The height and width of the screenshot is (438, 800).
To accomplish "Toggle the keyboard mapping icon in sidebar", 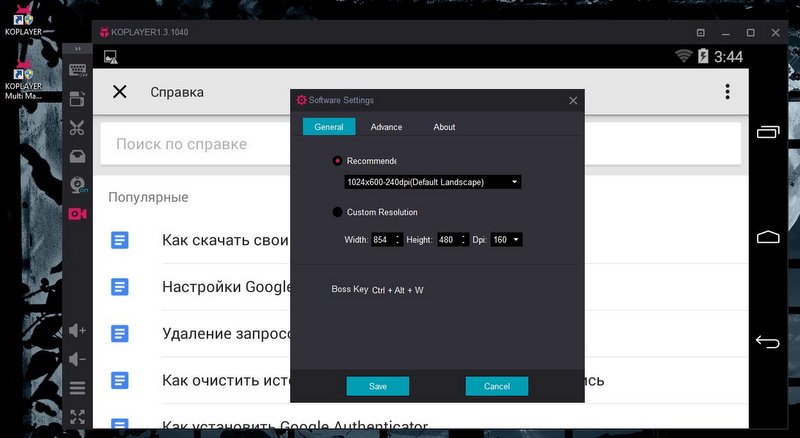I will pyautogui.click(x=78, y=70).
